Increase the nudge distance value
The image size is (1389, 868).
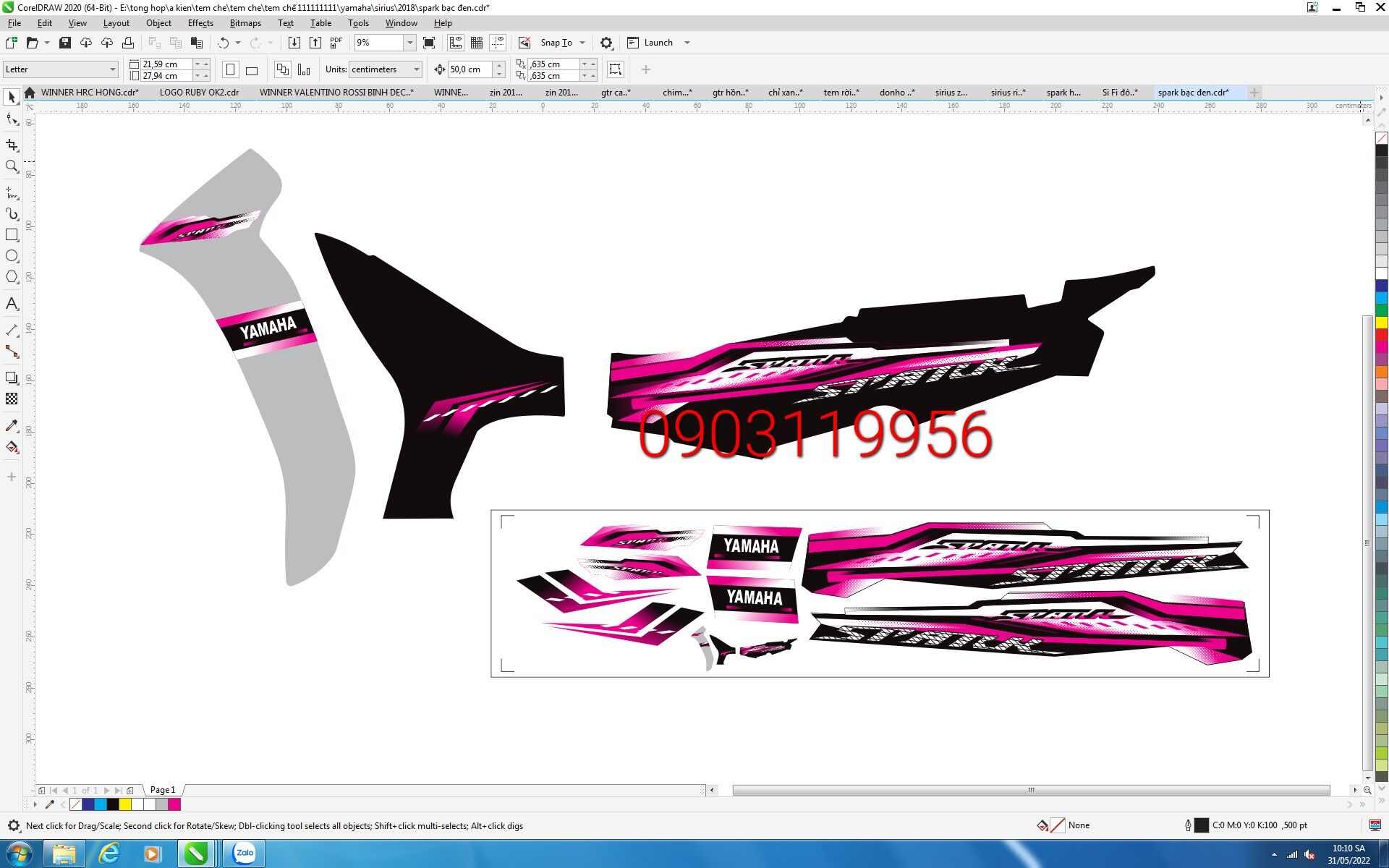(x=499, y=65)
